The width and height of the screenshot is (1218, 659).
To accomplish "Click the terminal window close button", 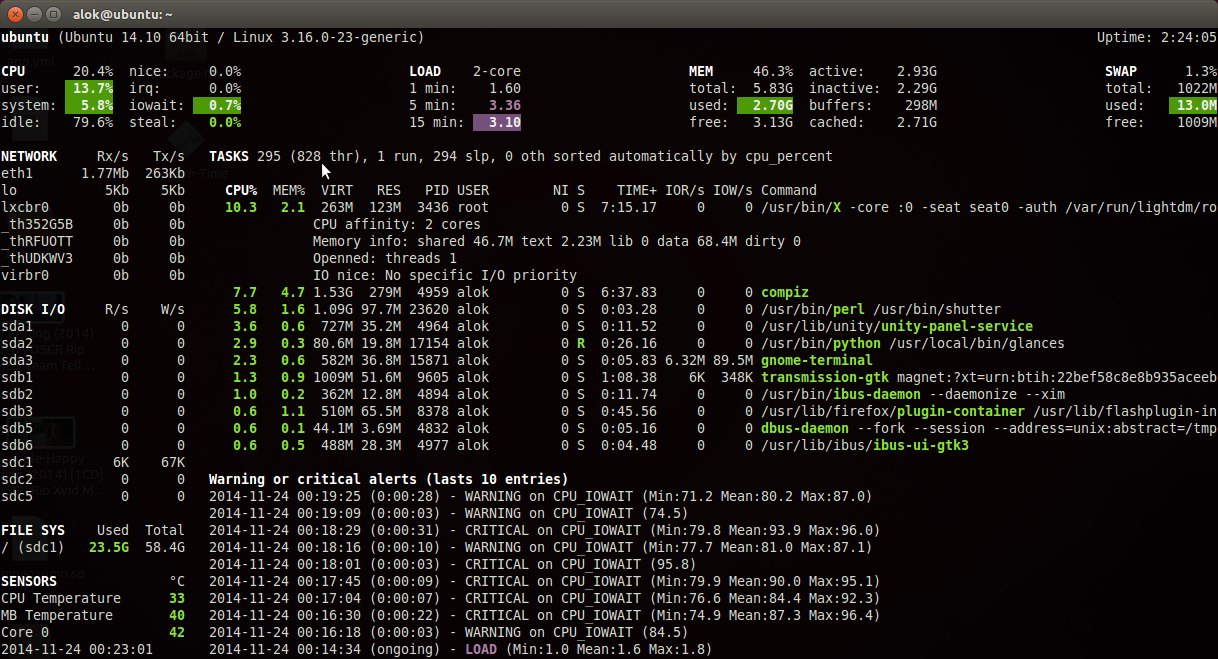I will coord(15,14).
